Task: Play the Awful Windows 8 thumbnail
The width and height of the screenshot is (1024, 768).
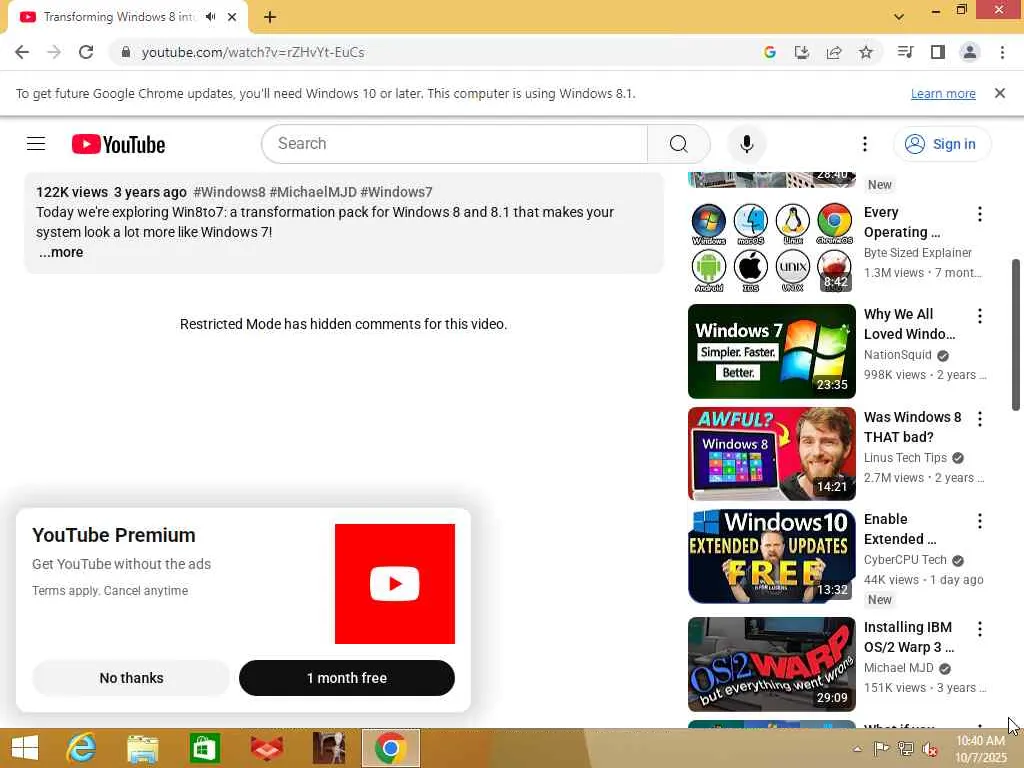Action: tap(771, 454)
